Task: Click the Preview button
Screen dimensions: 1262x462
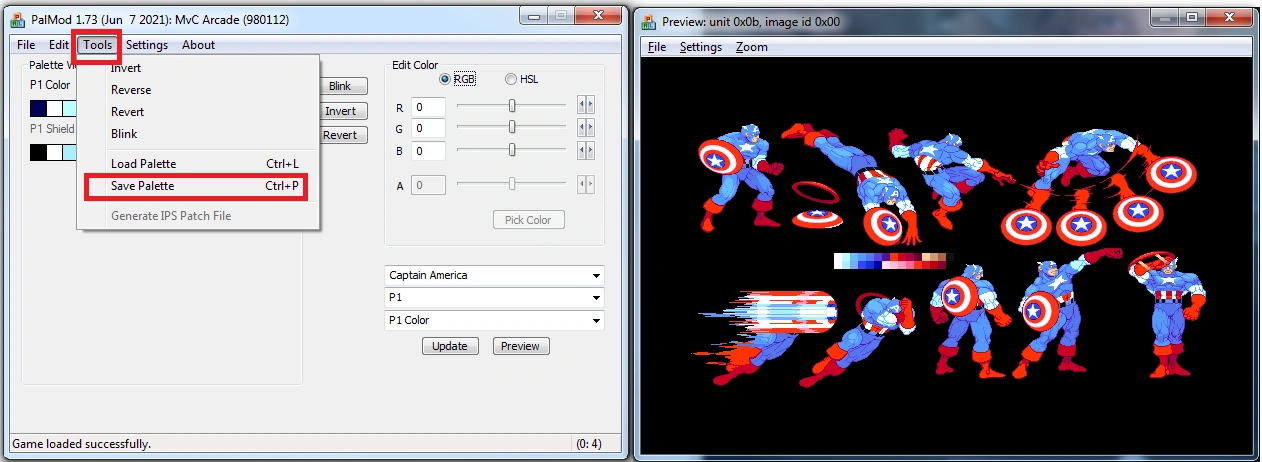Action: 520,346
